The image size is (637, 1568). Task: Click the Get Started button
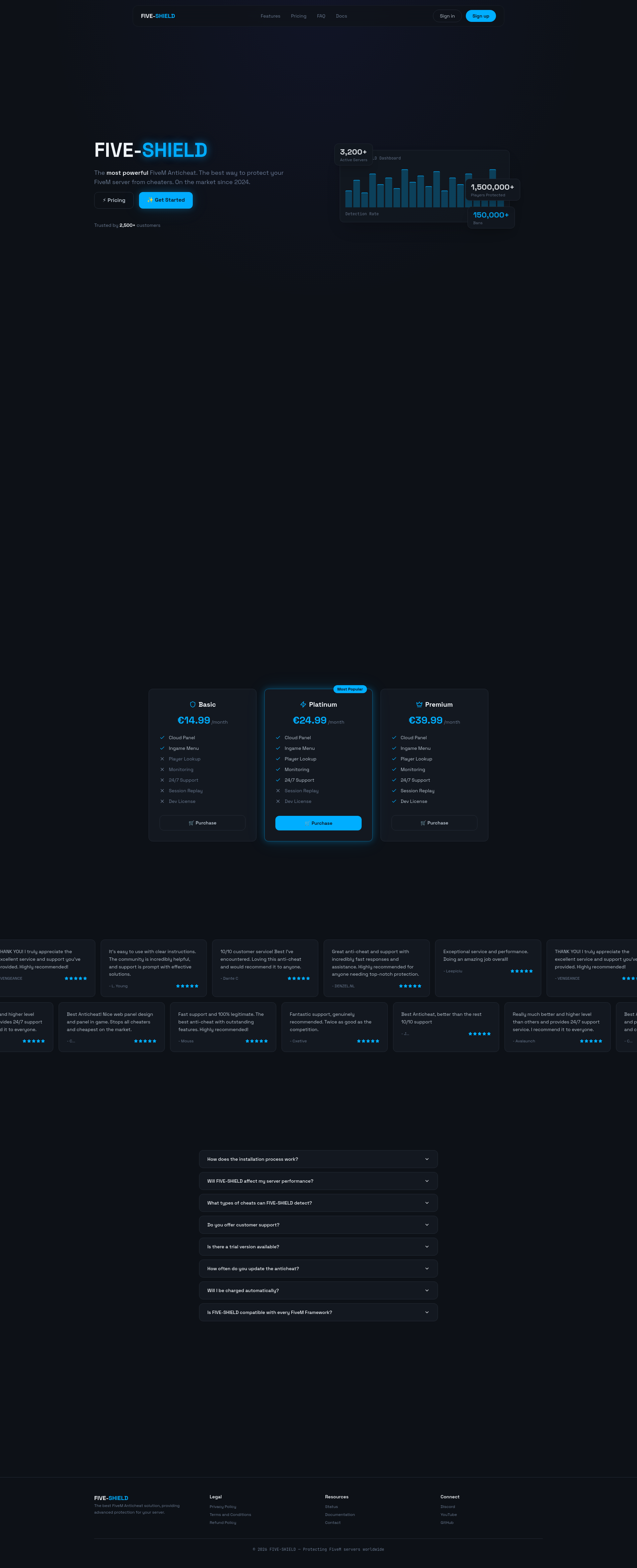[x=166, y=200]
